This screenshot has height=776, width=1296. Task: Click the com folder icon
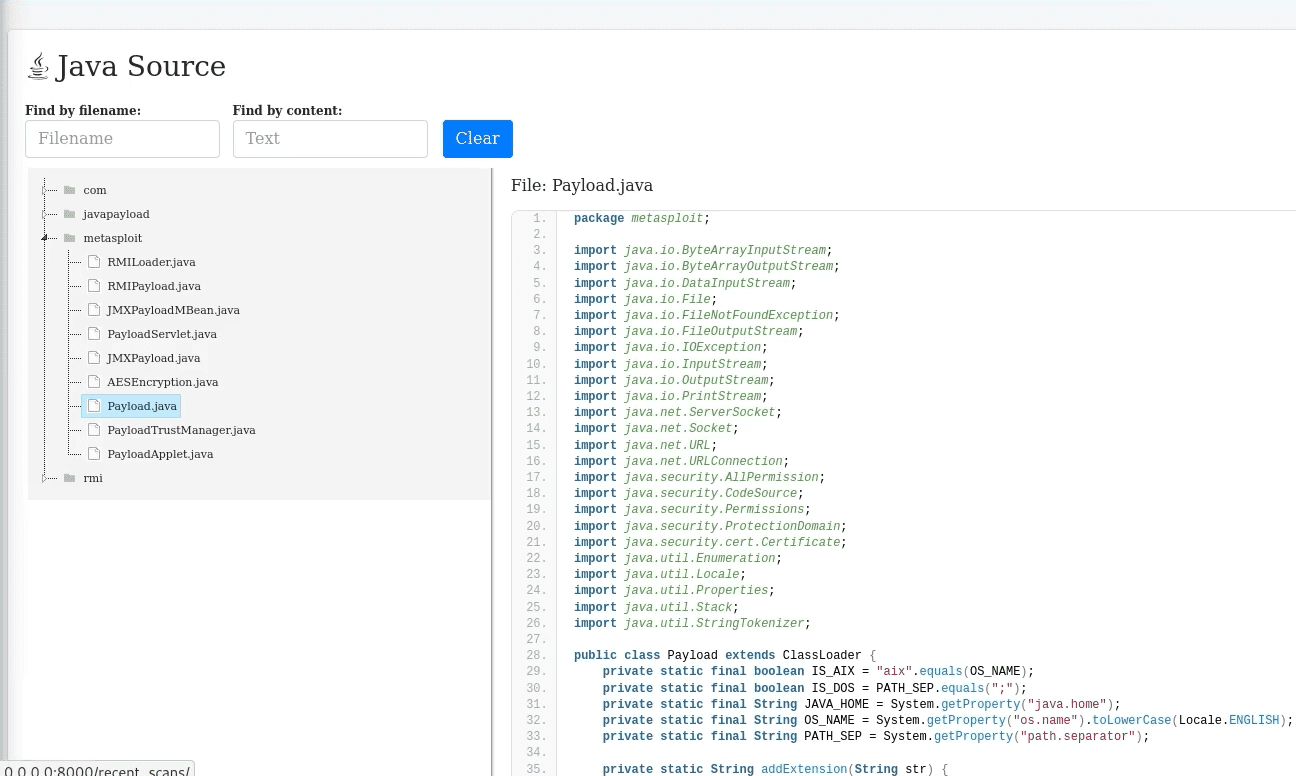pos(70,190)
